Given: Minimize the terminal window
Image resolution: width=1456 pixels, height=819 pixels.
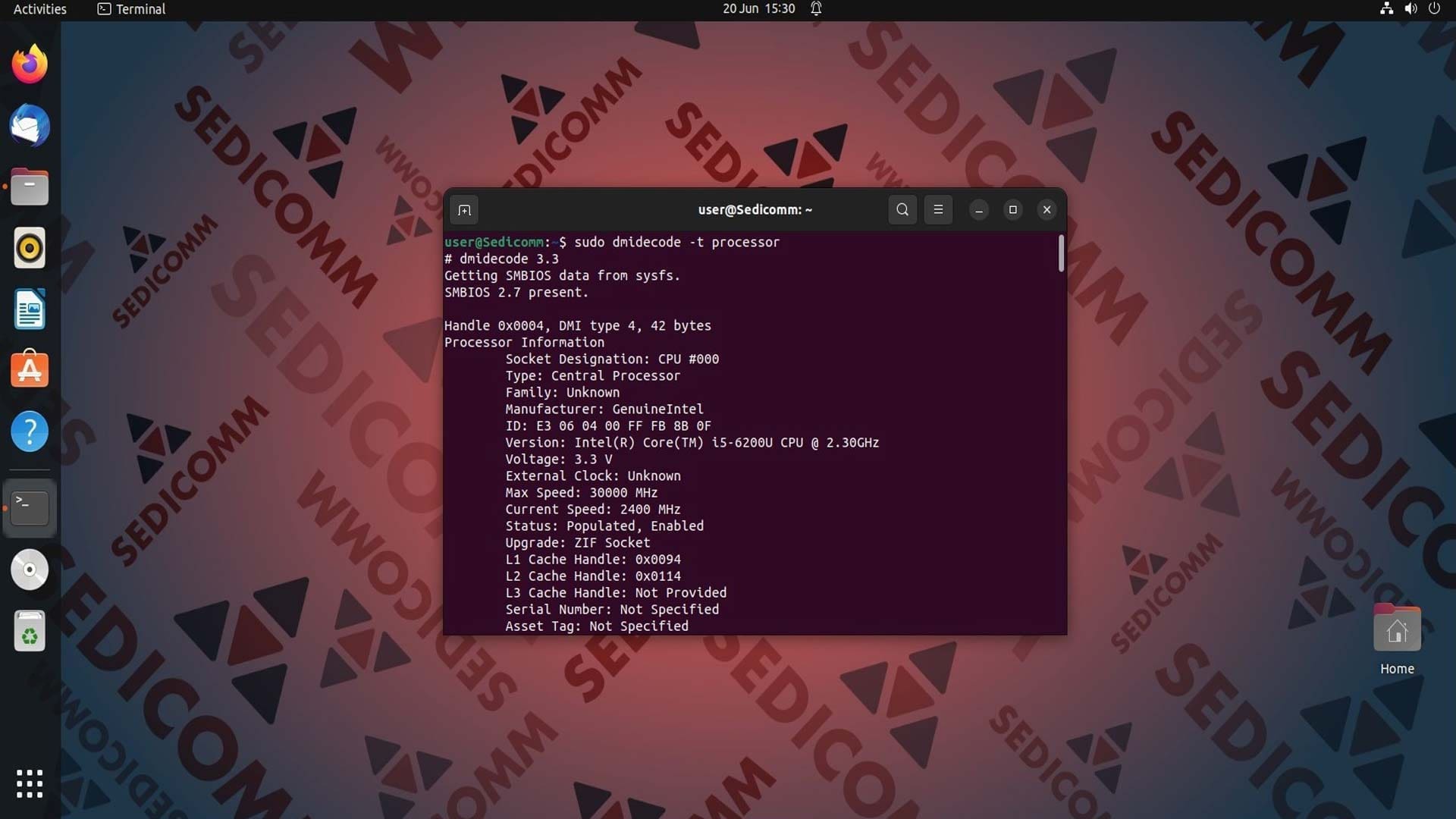Looking at the screenshot, I should [979, 210].
